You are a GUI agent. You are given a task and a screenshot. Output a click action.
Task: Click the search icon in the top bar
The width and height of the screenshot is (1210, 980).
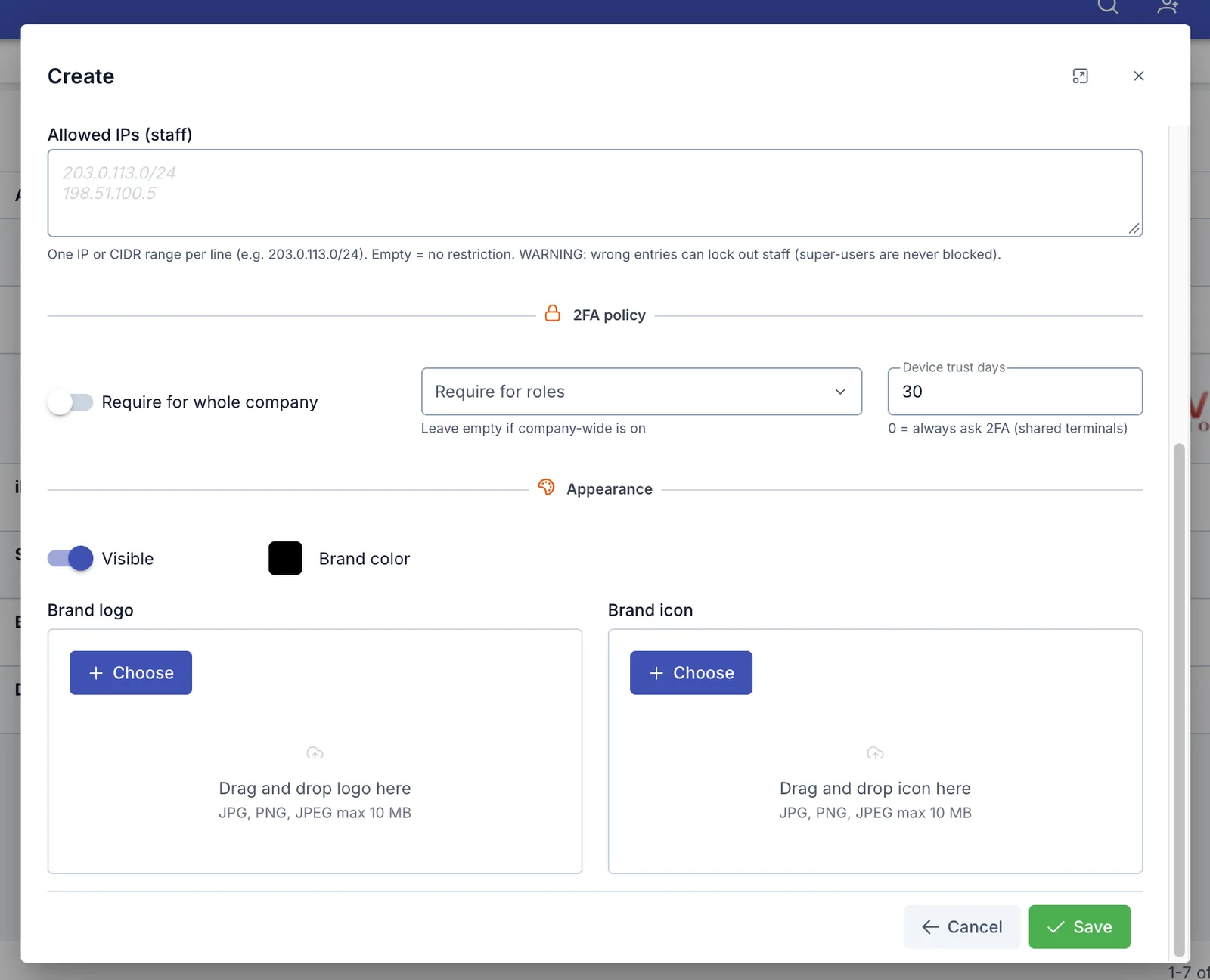pos(1108,6)
